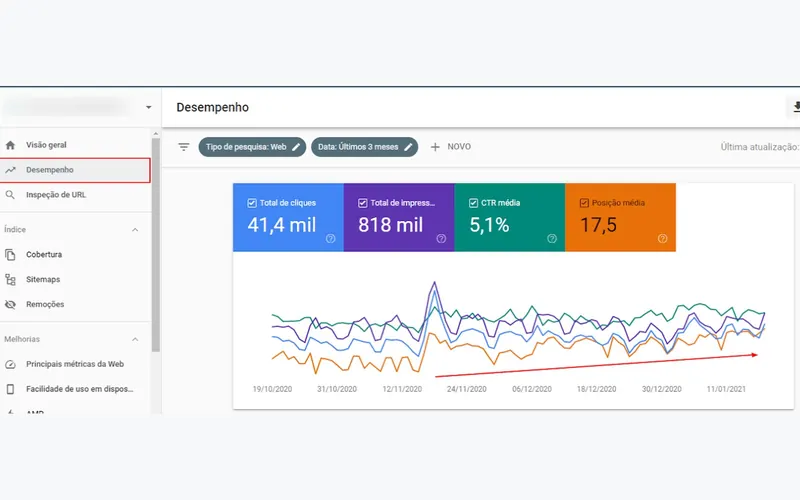Open help icon on Total de cliques card
800x500 pixels.
tap(331, 238)
